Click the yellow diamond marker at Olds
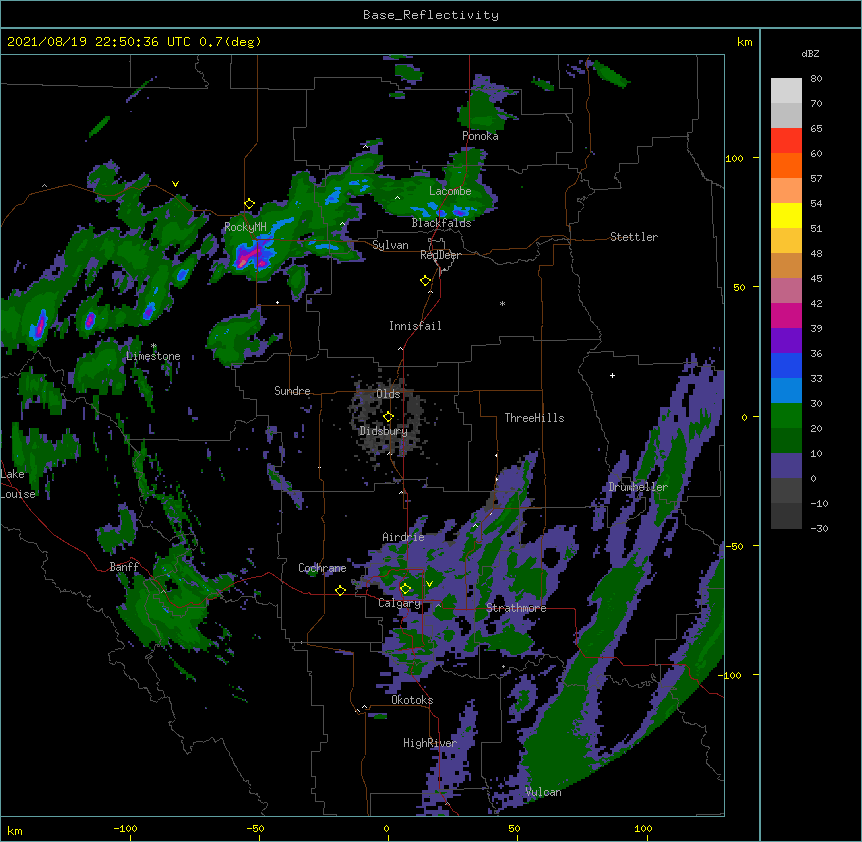The height and width of the screenshot is (842, 862). (388, 417)
